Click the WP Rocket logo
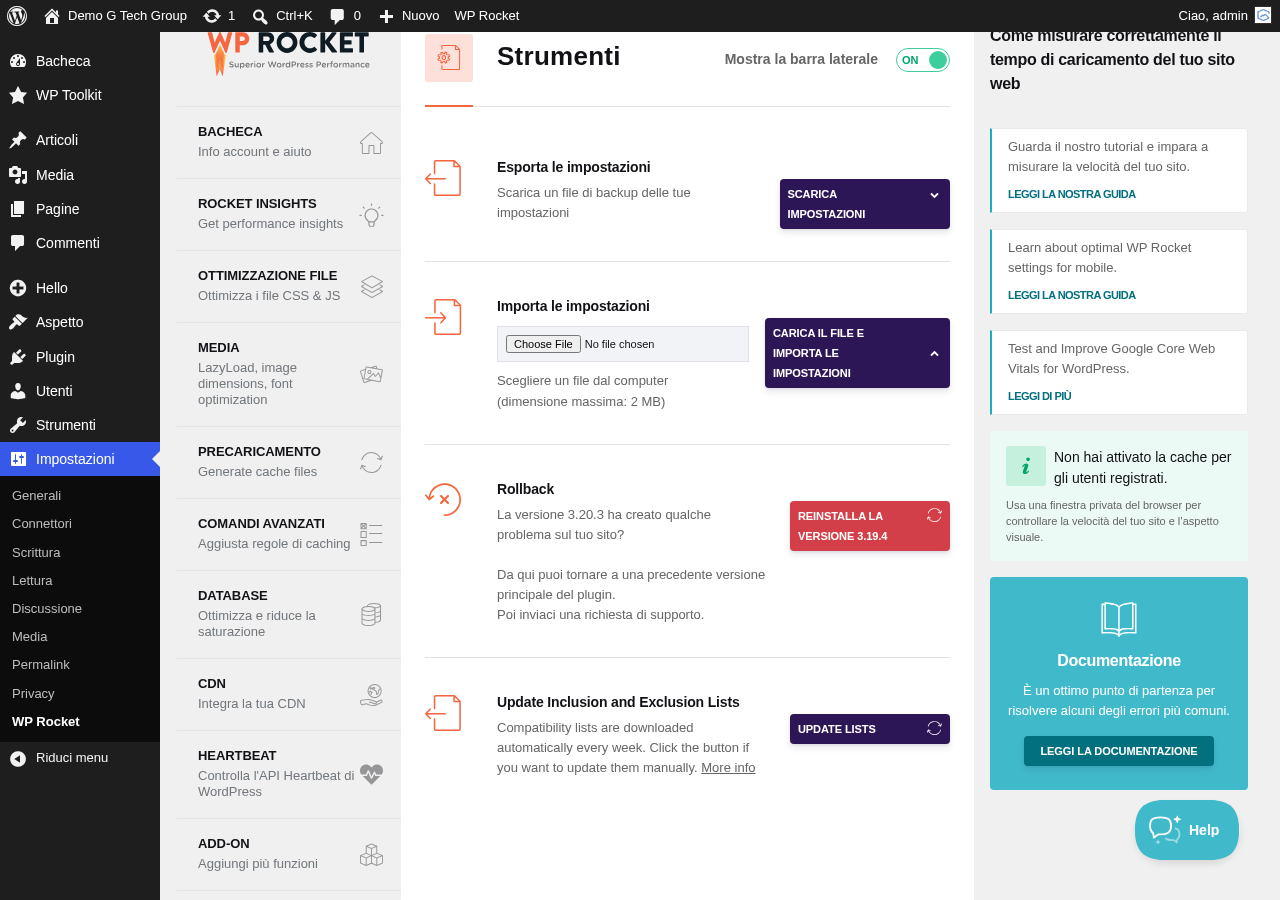Screen dimensions: 1280x900 [x=288, y=53]
